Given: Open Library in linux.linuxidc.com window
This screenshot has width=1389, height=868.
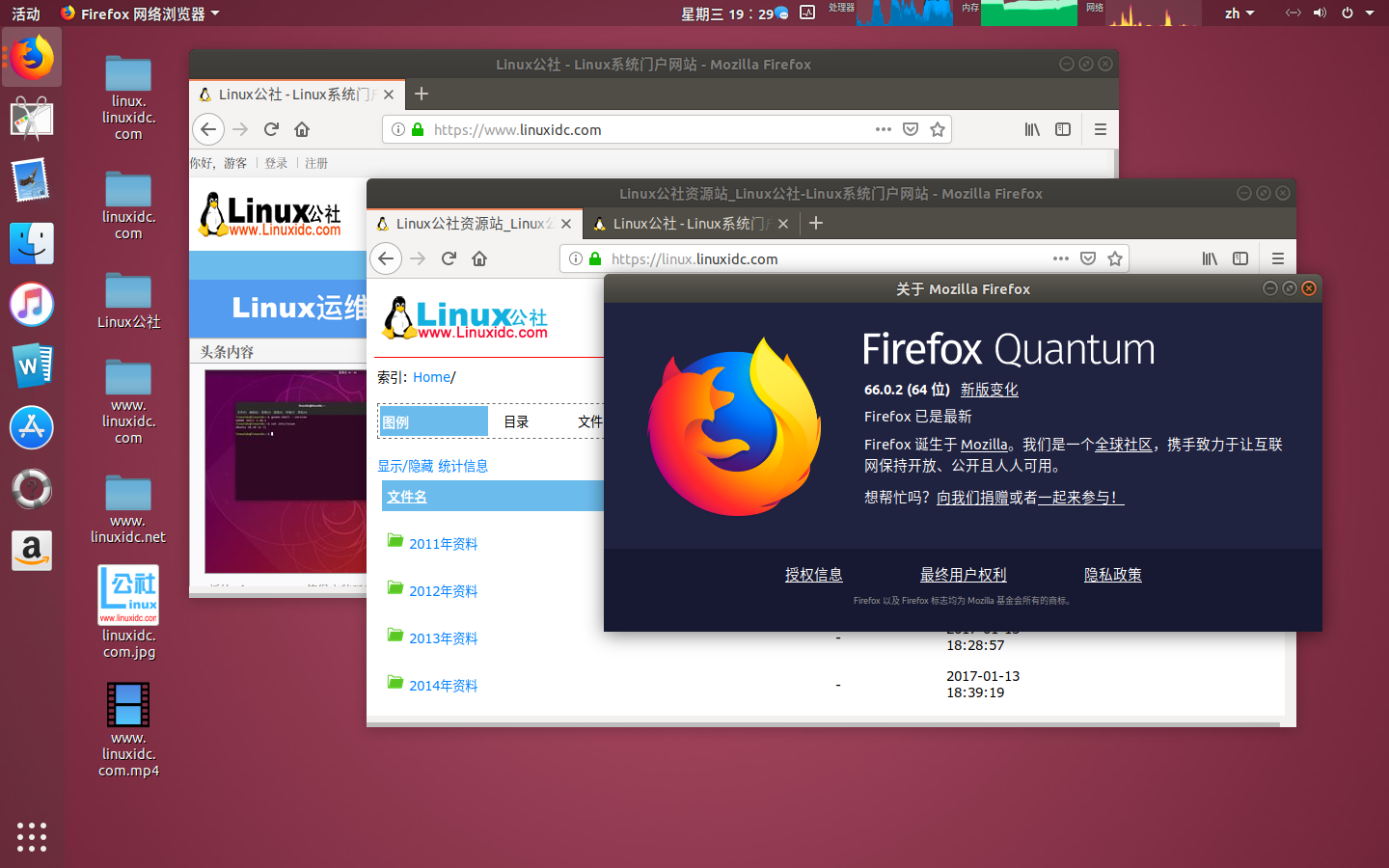Looking at the screenshot, I should [x=1210, y=258].
